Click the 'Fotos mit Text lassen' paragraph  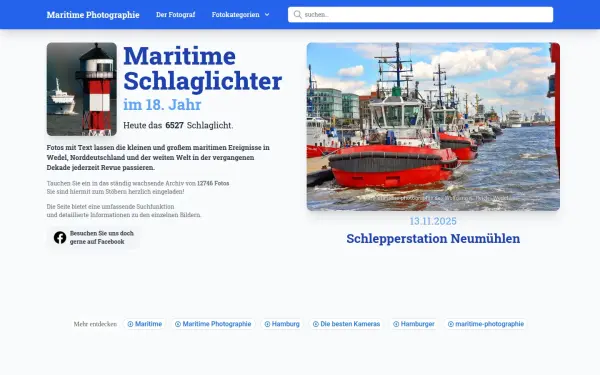[x=158, y=157]
